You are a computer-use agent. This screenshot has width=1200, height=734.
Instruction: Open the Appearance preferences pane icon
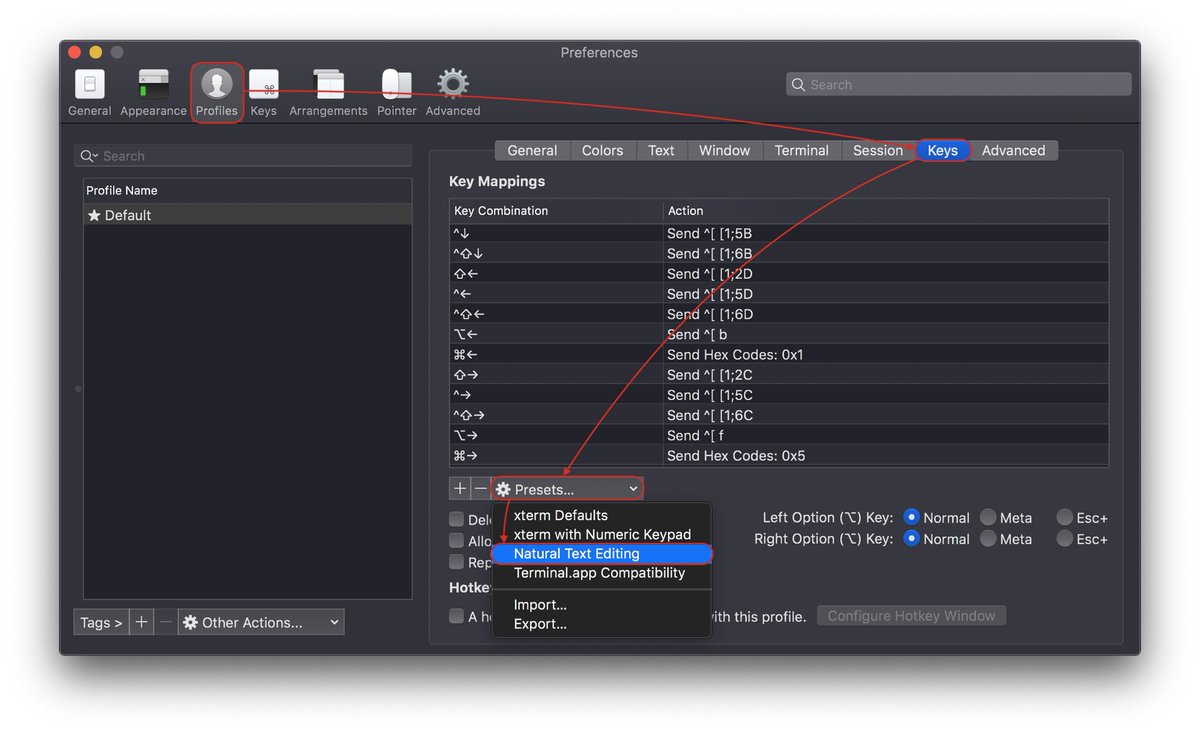click(x=153, y=84)
